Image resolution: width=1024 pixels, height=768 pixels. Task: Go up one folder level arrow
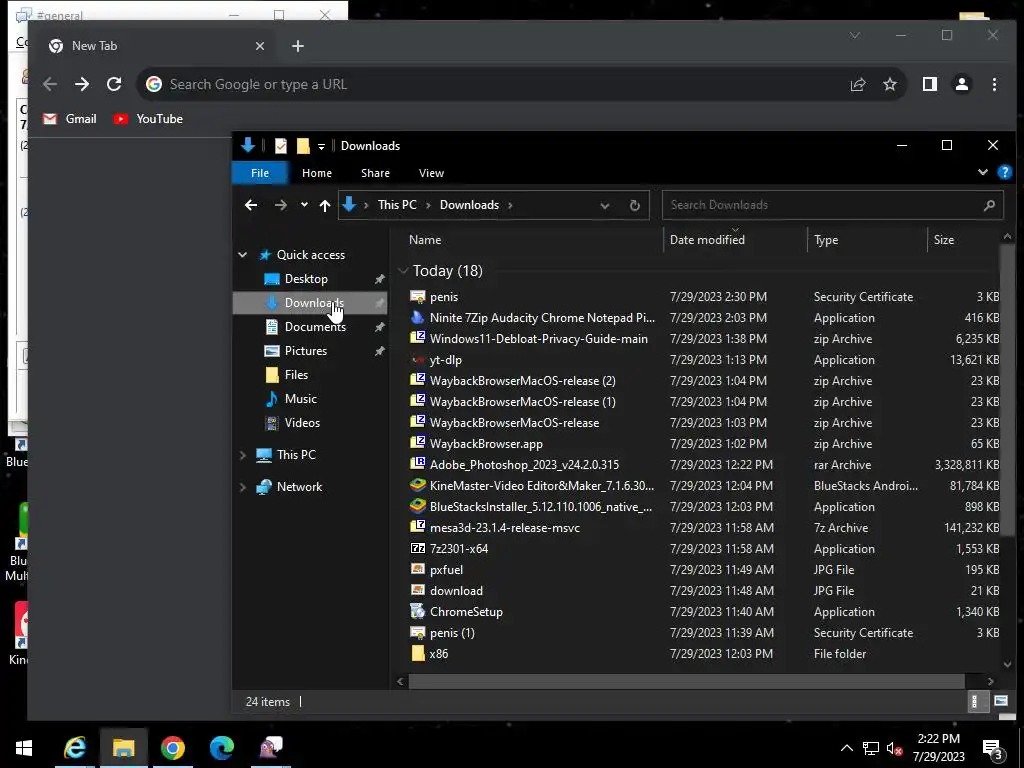[x=325, y=205]
